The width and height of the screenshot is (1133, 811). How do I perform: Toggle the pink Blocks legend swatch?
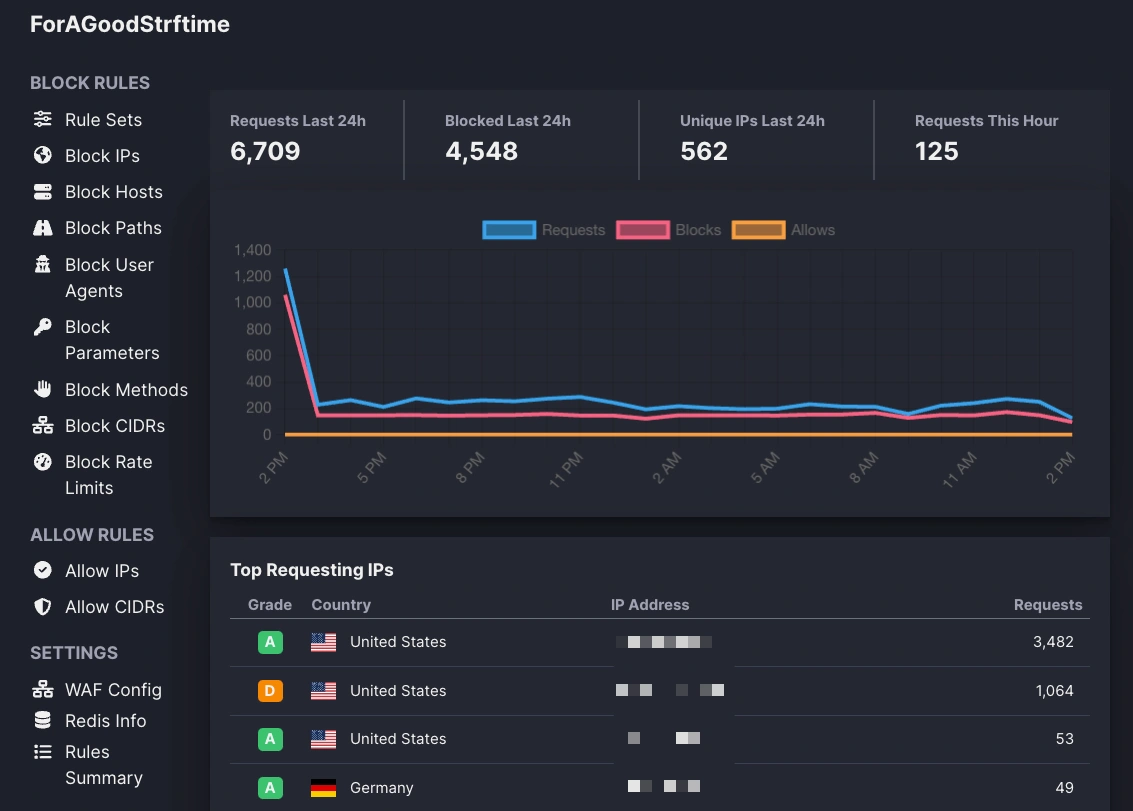coord(643,230)
